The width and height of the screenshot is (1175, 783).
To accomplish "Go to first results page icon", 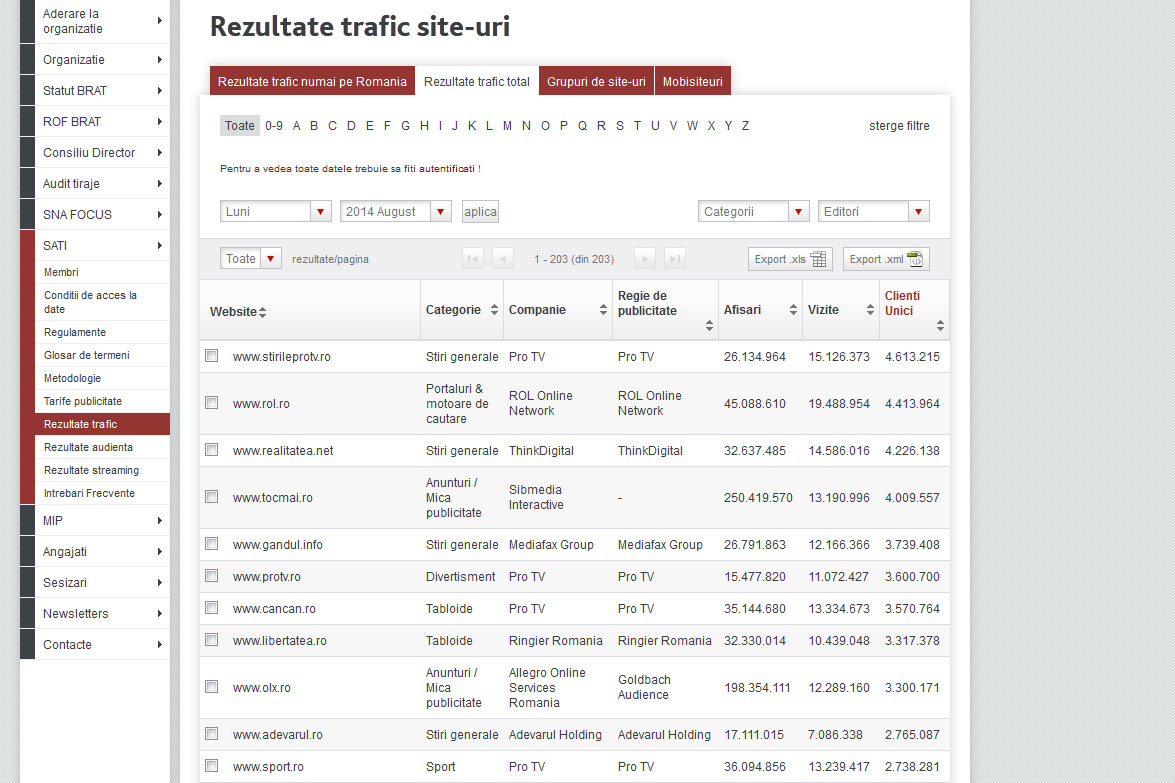I will [x=473, y=259].
